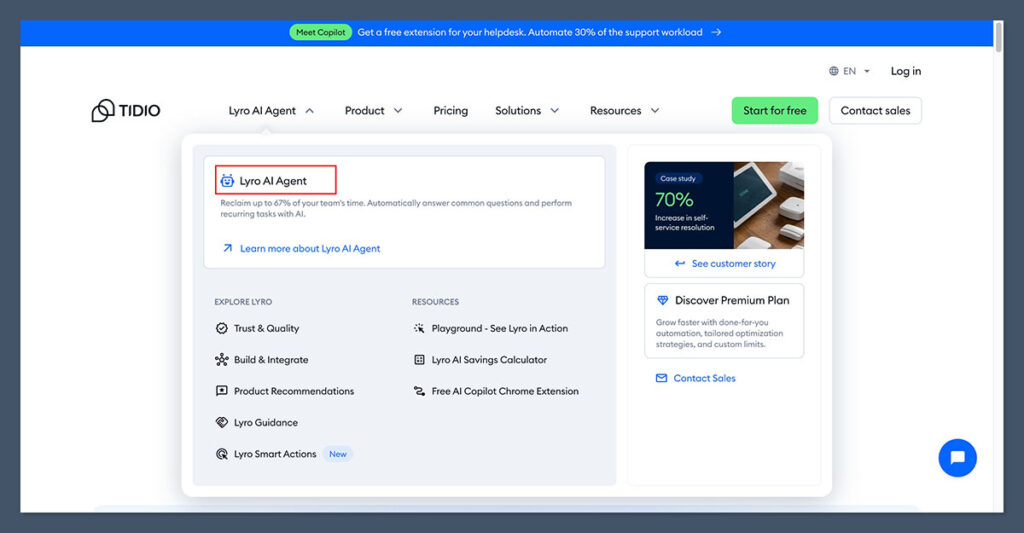Screen dimensions: 1024x533
Task: Open the chat widget bubble
Action: (957, 457)
